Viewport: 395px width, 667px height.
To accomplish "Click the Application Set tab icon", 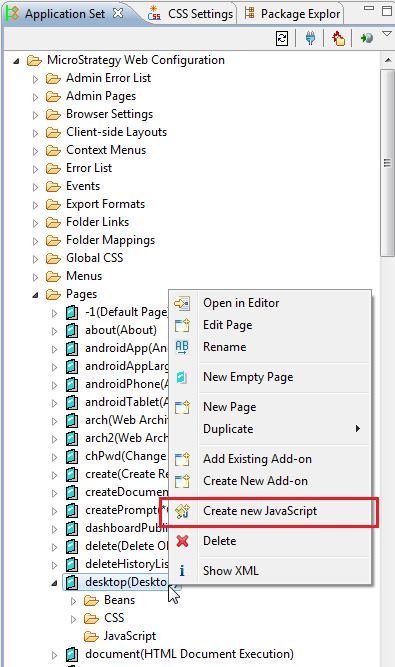I will pyautogui.click(x=13, y=13).
